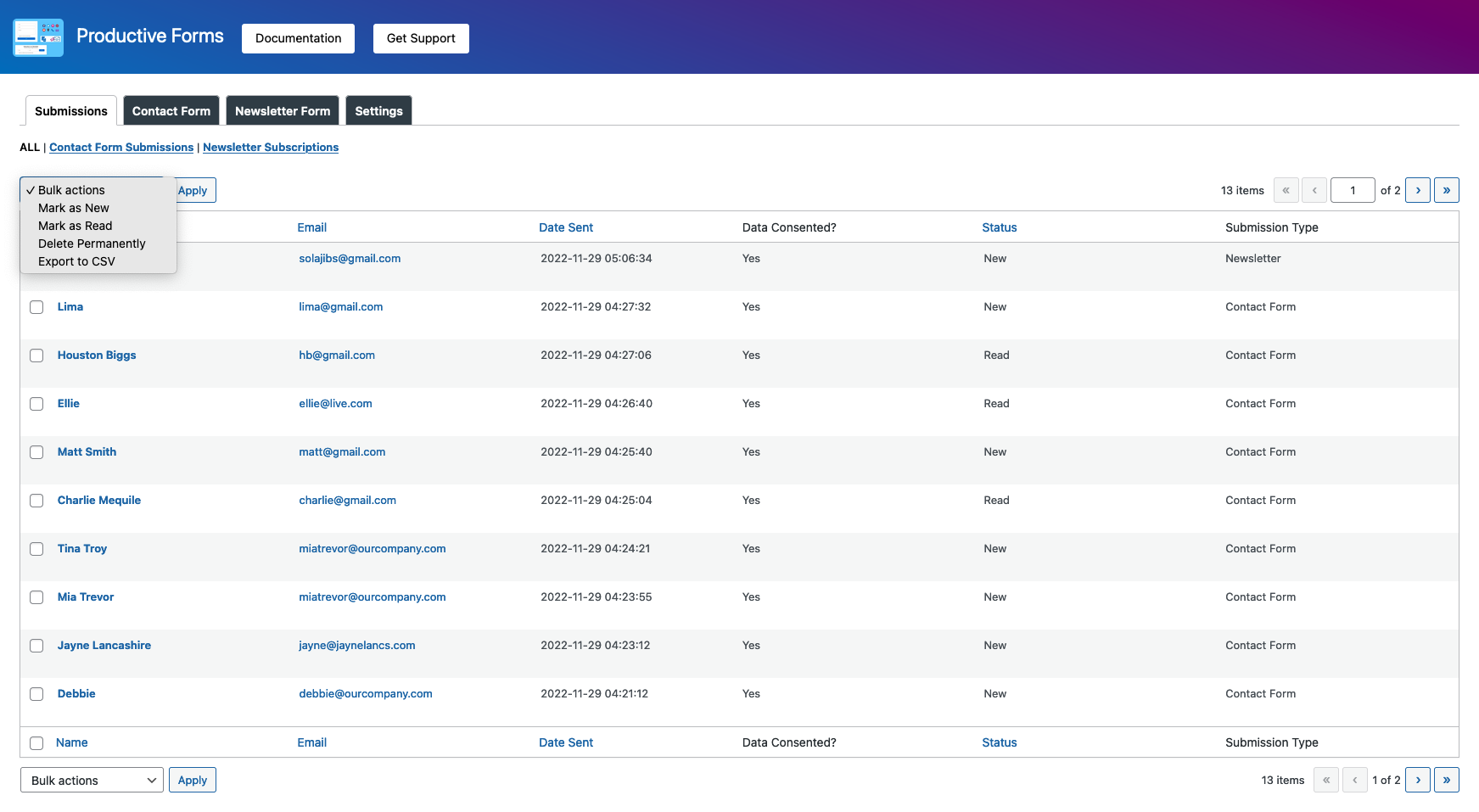Jump to the last page using double-arrow icon
This screenshot has height=812, width=1479.
coord(1447,190)
